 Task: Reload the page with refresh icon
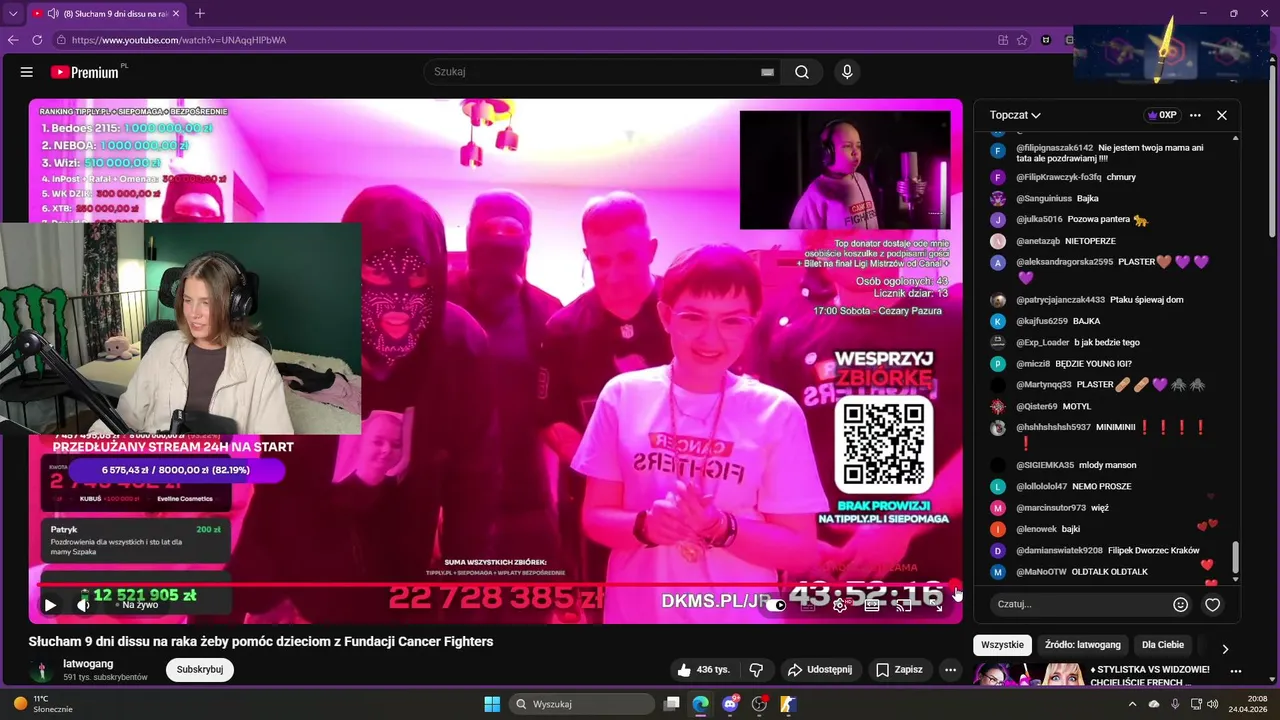(37, 40)
